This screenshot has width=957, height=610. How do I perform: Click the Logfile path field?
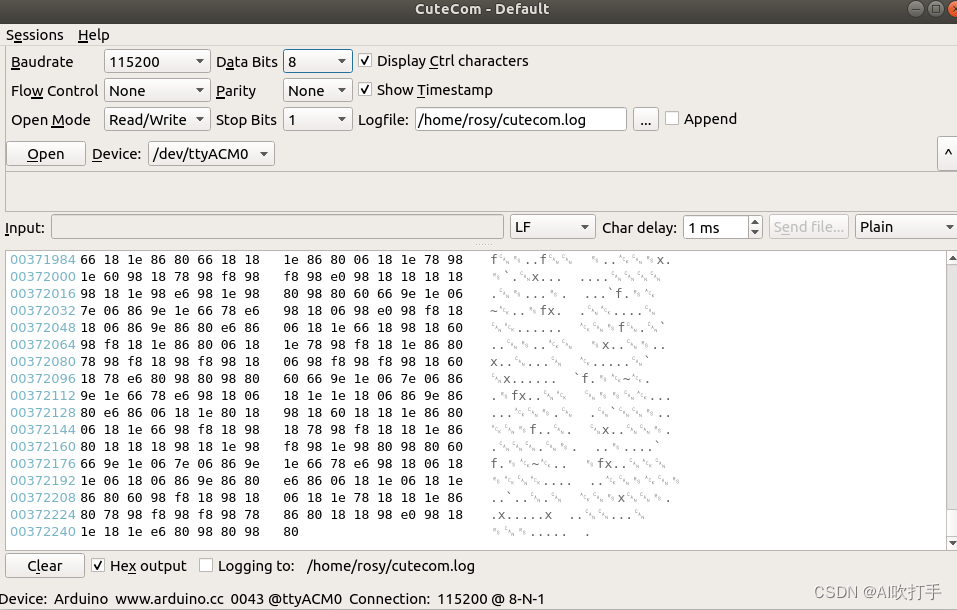coord(521,120)
